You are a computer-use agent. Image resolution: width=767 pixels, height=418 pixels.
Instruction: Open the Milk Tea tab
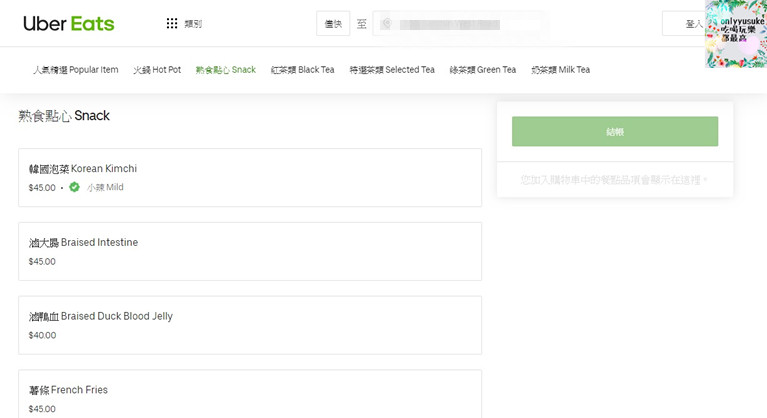pos(560,70)
